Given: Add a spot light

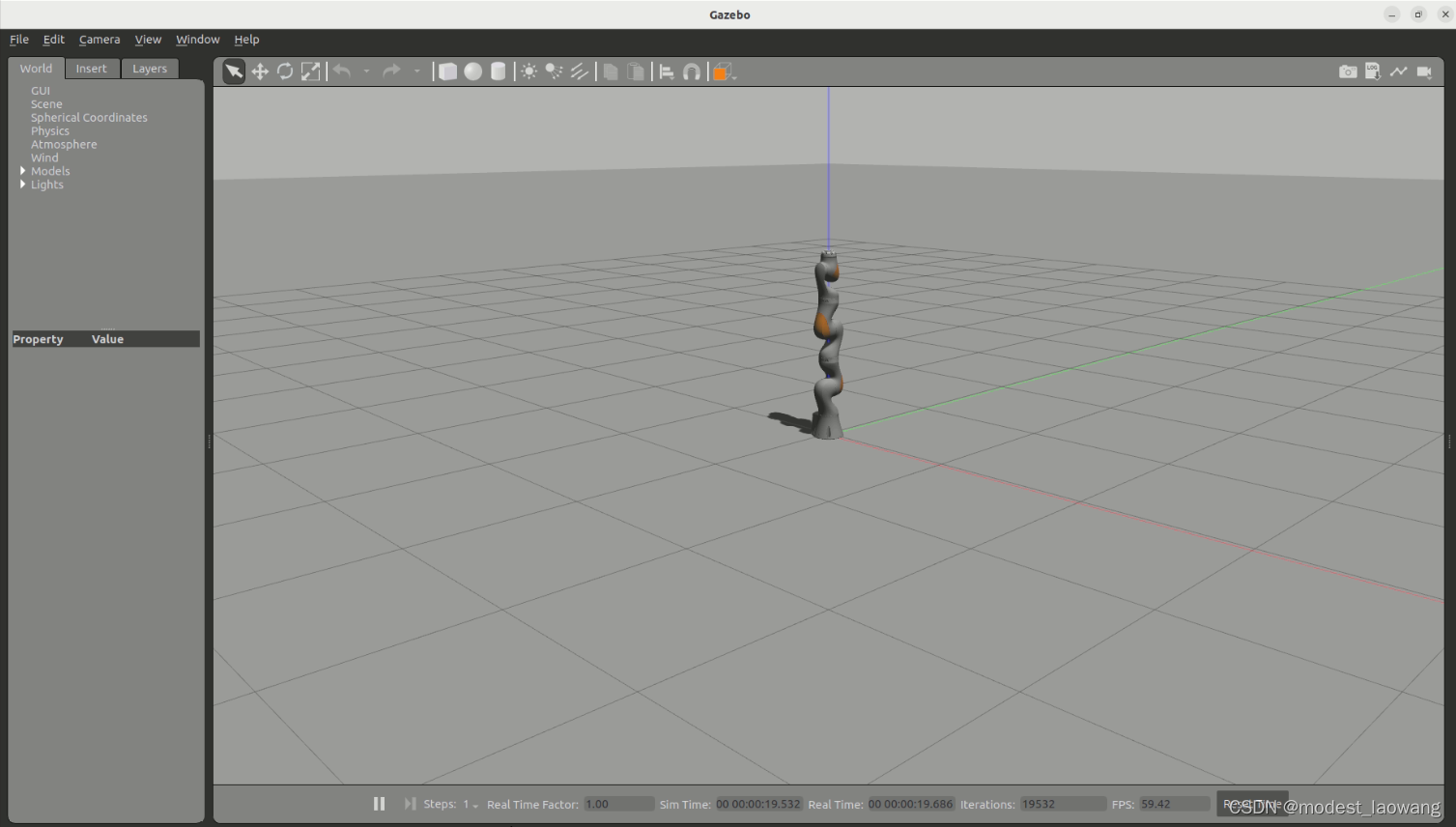Looking at the screenshot, I should click(554, 71).
